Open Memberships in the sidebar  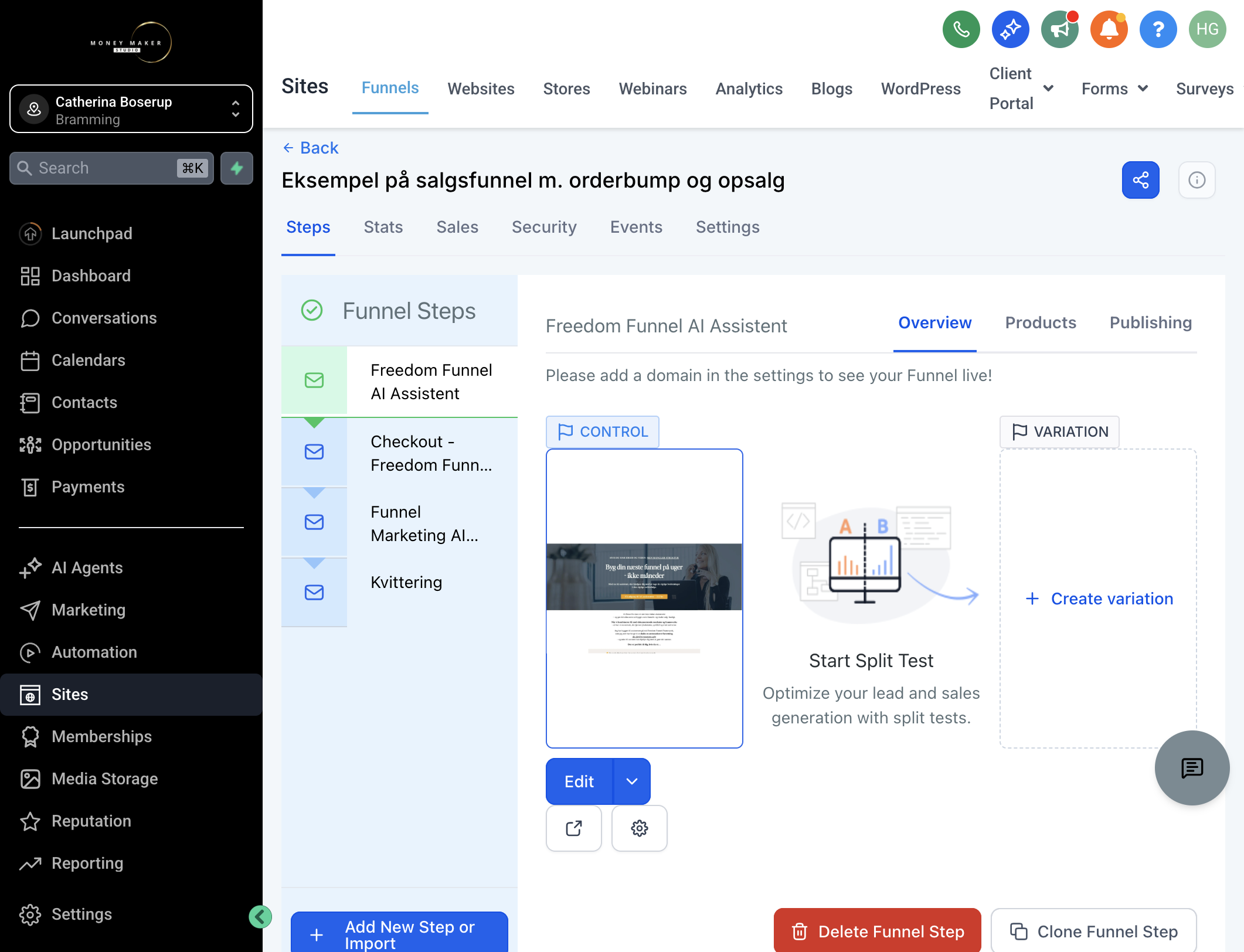(x=131, y=736)
